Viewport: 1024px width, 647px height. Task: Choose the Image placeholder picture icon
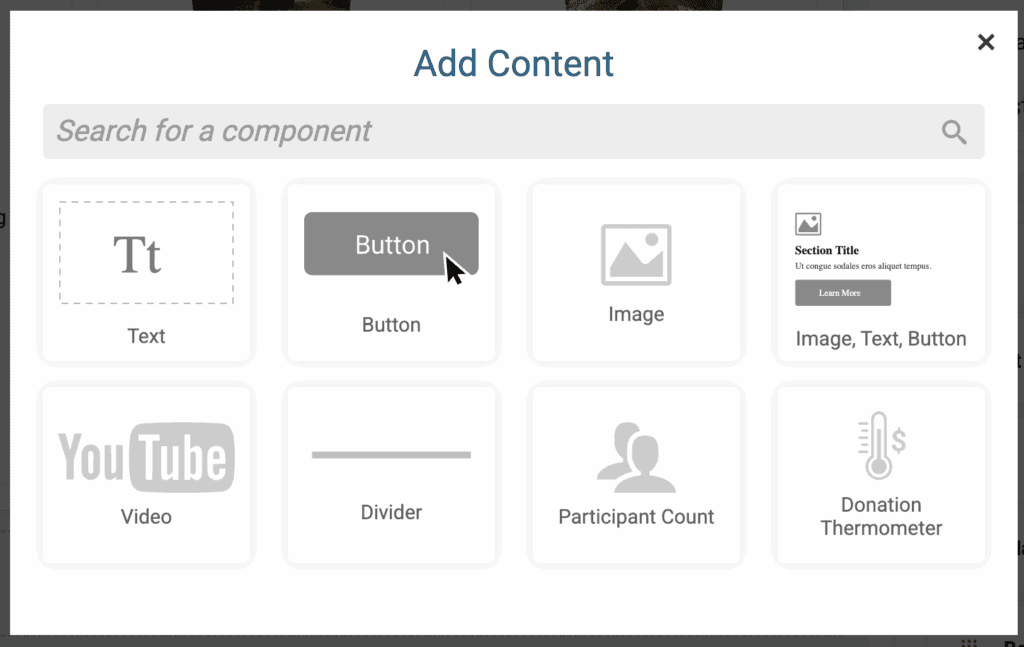tap(636, 255)
